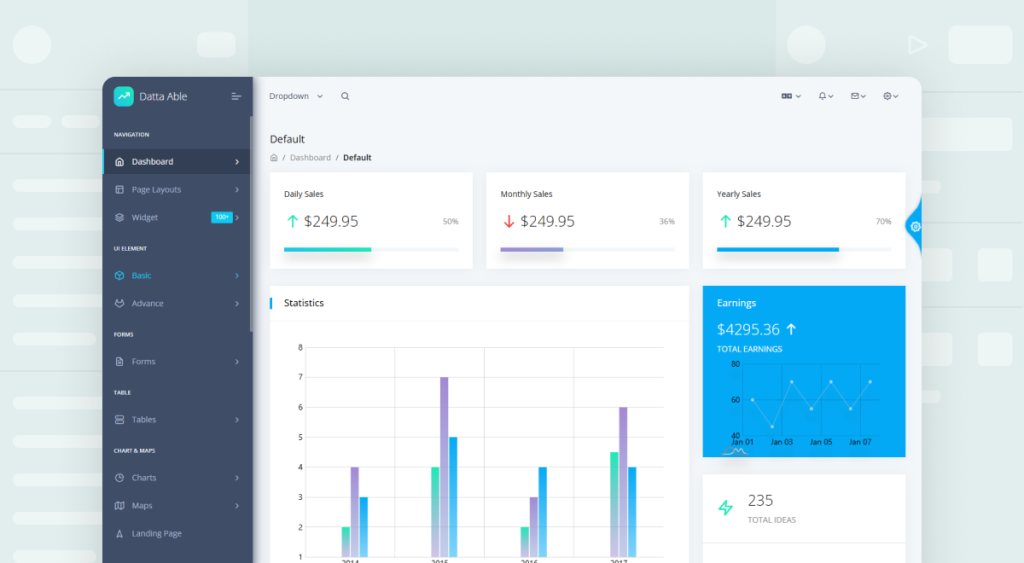1024x563 pixels.
Task: Open Widget sidebar item
Action: click(x=176, y=217)
